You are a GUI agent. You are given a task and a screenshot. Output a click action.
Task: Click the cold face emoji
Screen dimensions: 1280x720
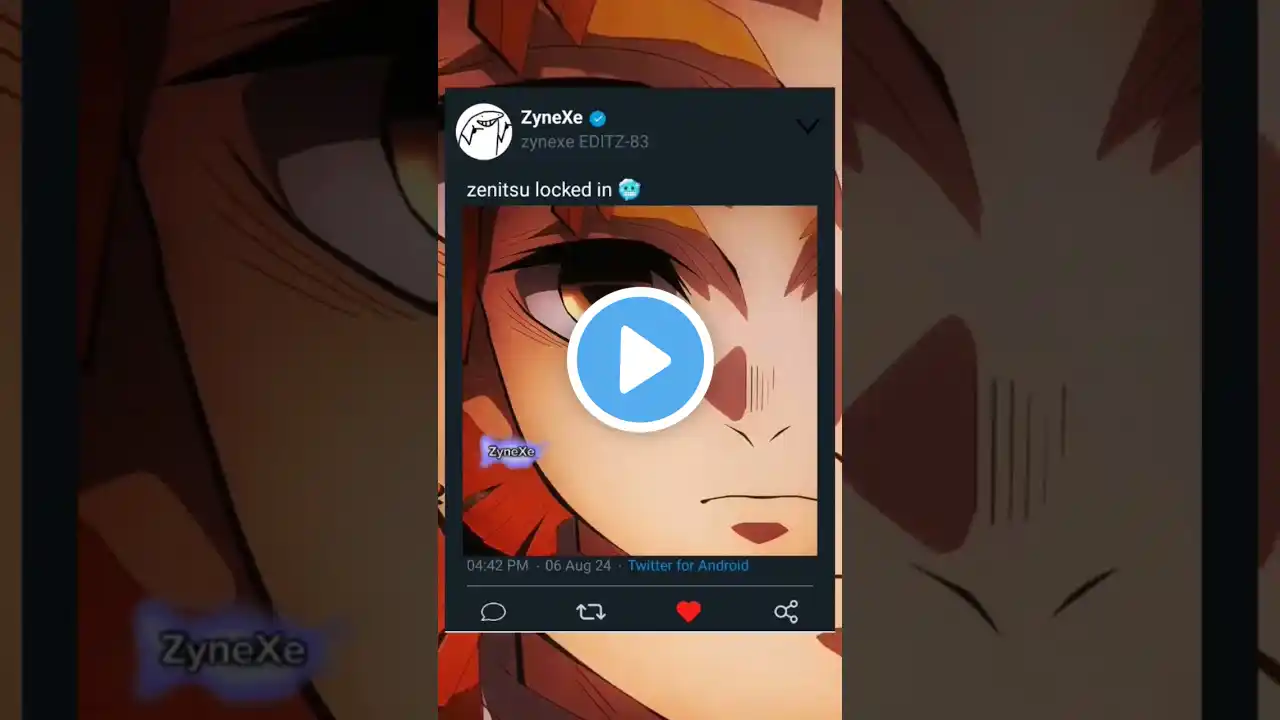pos(629,189)
